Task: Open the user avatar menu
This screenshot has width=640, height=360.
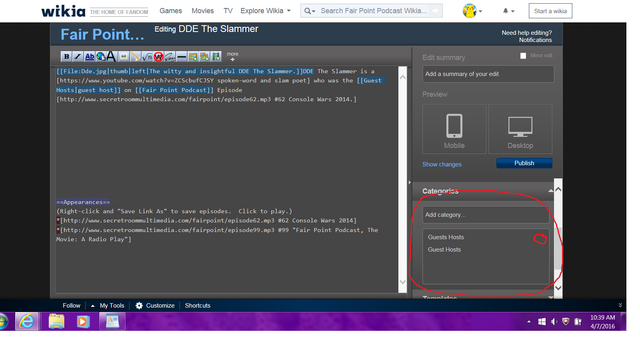Action: (x=472, y=11)
